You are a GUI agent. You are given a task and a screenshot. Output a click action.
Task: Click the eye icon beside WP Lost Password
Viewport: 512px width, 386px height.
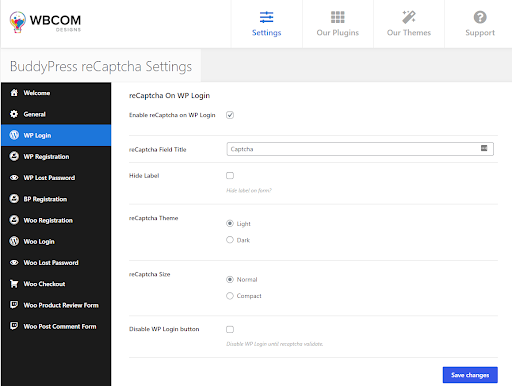[x=14, y=178]
